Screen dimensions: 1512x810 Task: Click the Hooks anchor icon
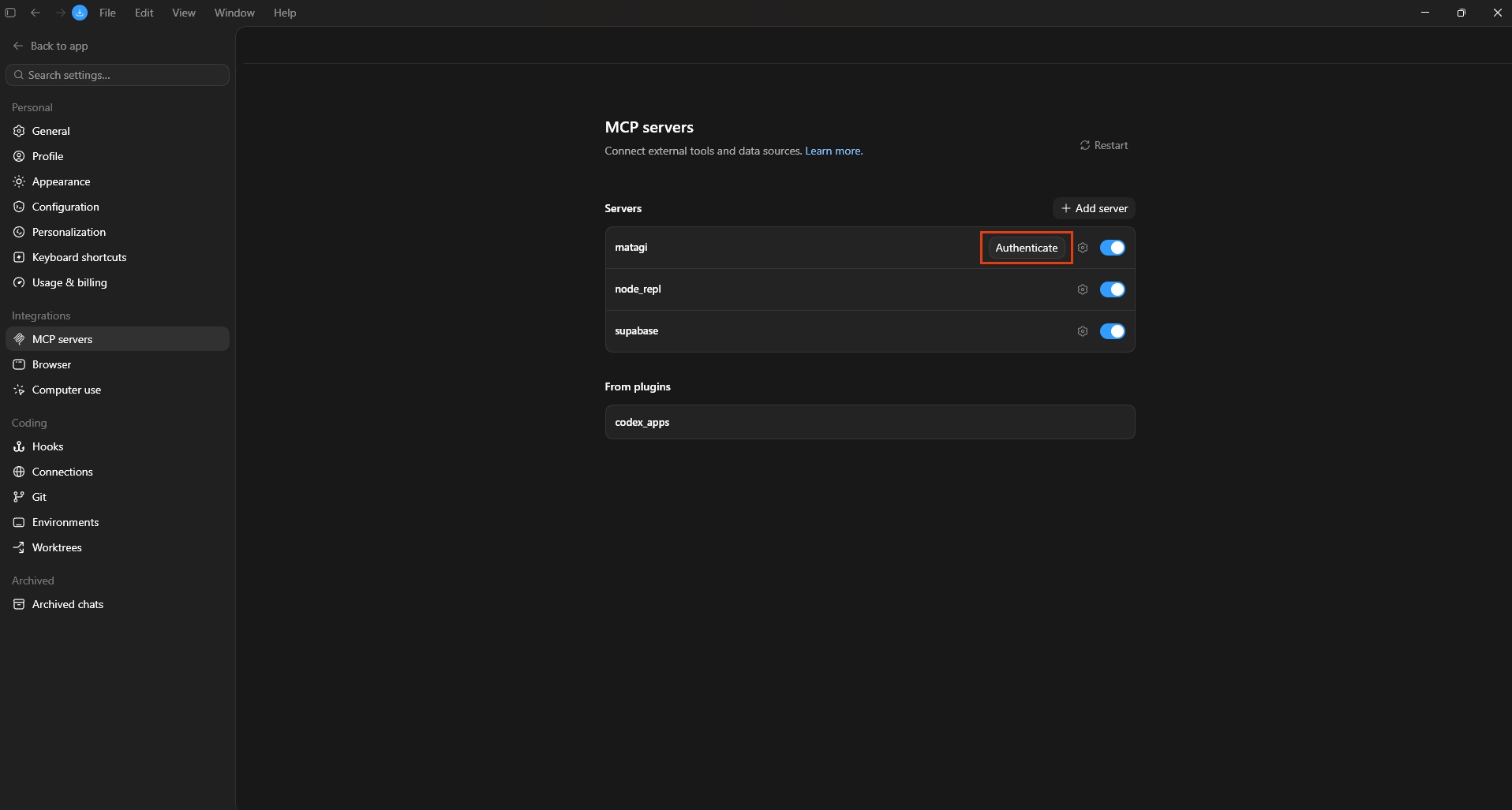click(x=19, y=446)
